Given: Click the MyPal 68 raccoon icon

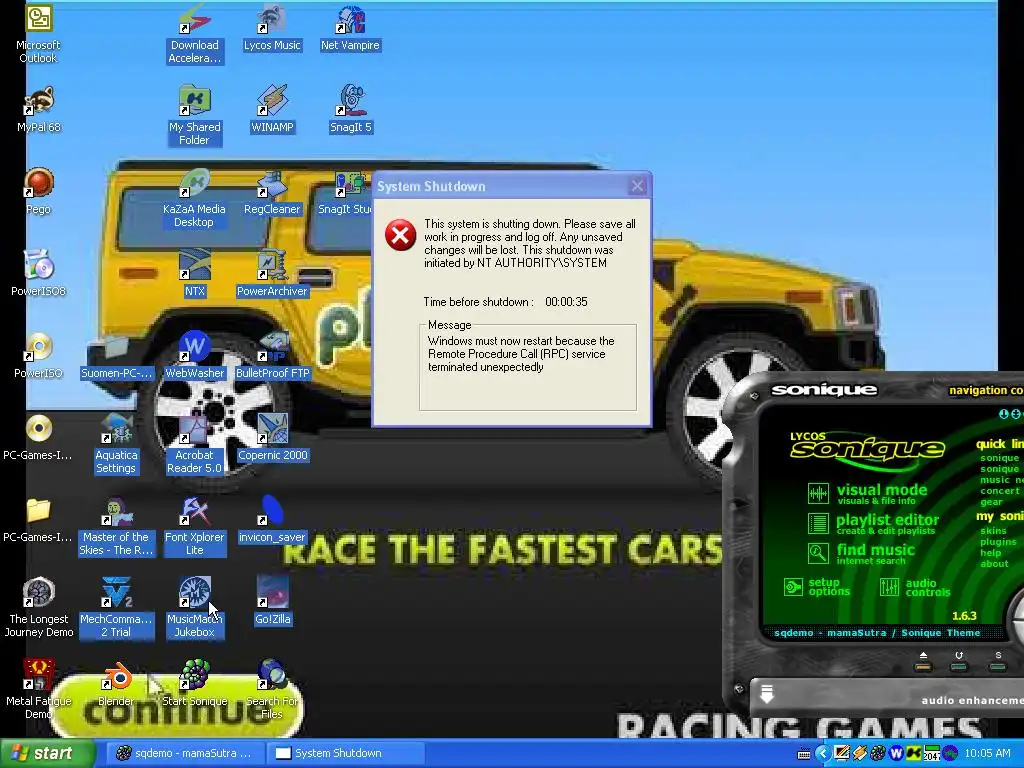Looking at the screenshot, I should [39, 101].
